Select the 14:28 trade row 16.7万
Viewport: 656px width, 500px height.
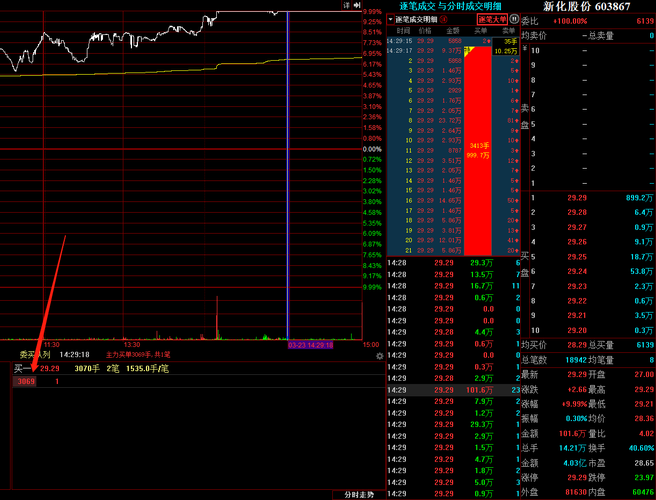pyautogui.click(x=454, y=286)
